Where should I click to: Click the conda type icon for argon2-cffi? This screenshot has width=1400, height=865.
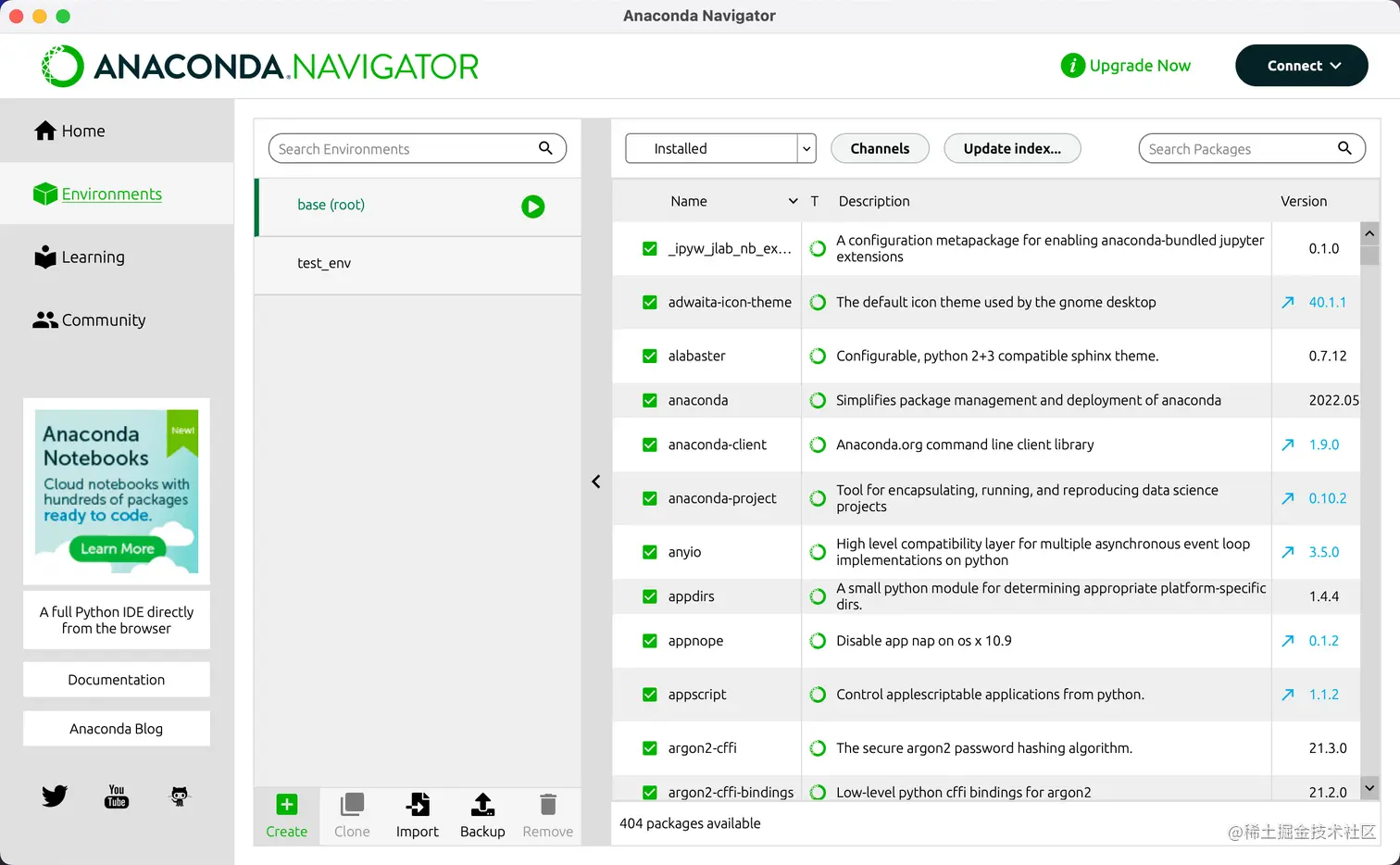click(818, 749)
